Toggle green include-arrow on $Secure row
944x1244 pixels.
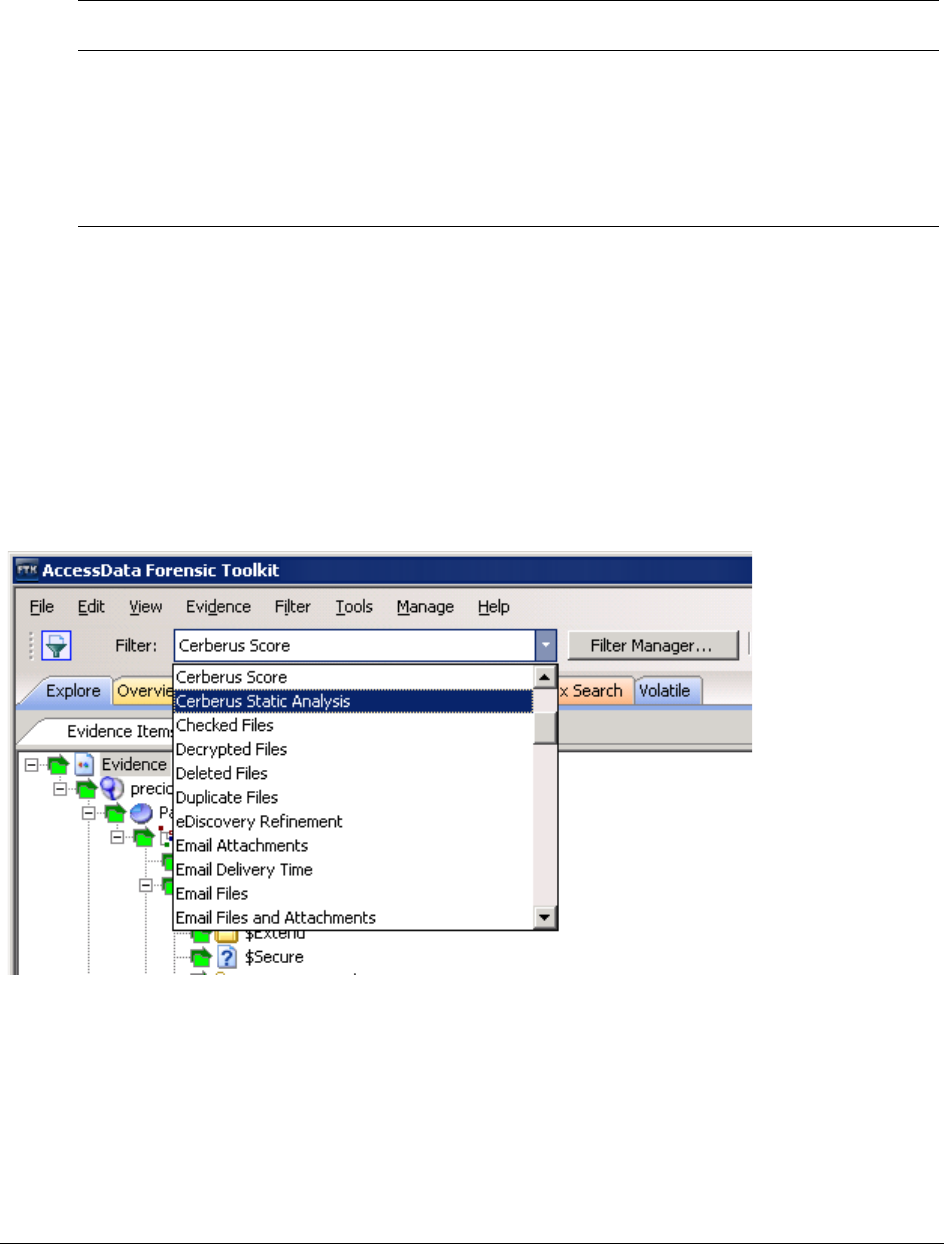(x=203, y=958)
